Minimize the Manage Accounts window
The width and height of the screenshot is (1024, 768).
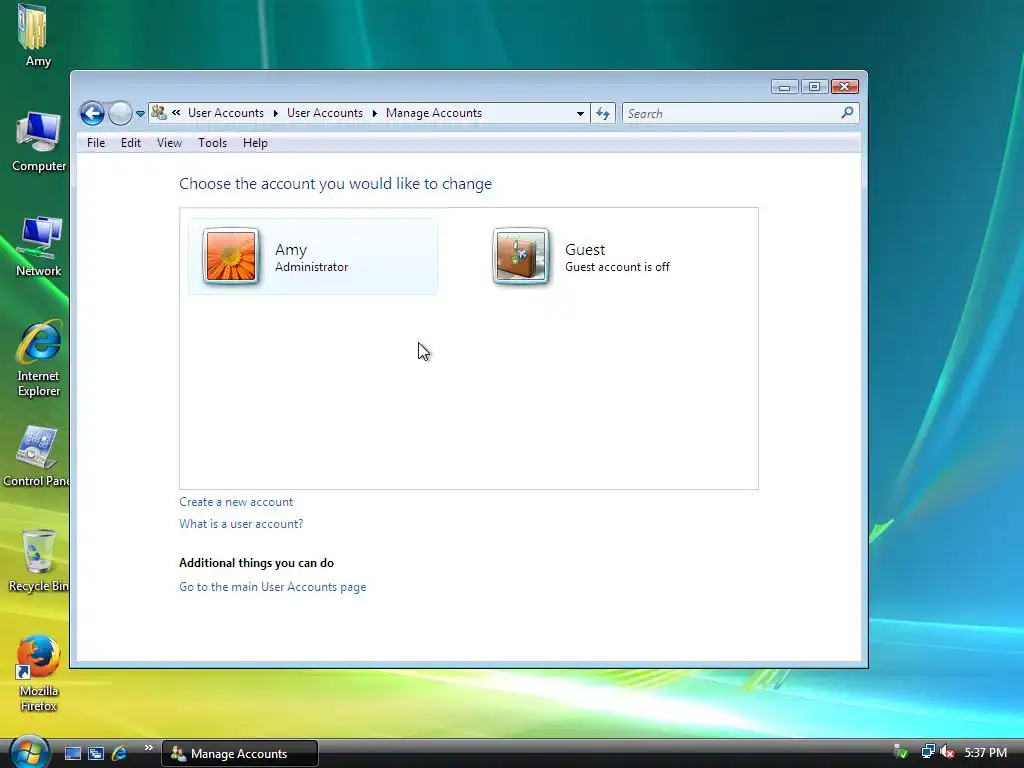(x=784, y=87)
